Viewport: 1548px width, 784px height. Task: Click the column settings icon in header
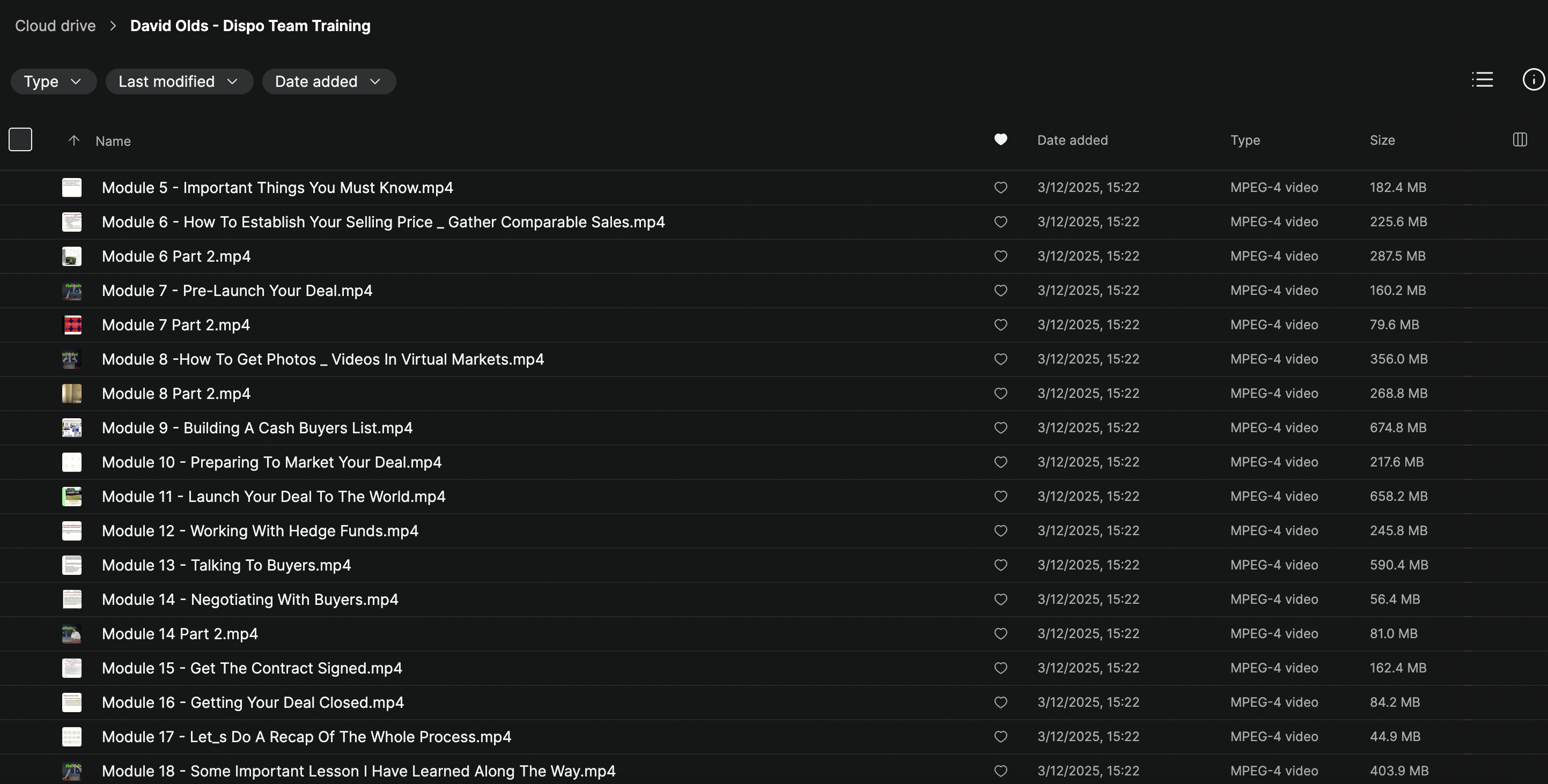click(1519, 140)
